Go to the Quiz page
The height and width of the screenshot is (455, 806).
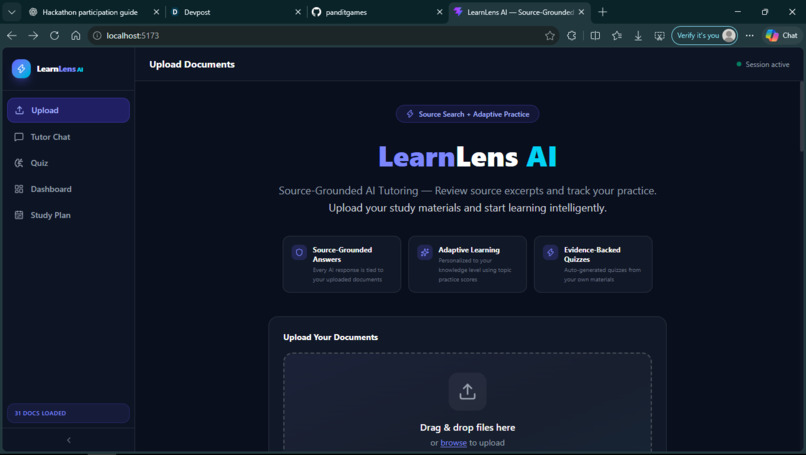pyautogui.click(x=68, y=163)
